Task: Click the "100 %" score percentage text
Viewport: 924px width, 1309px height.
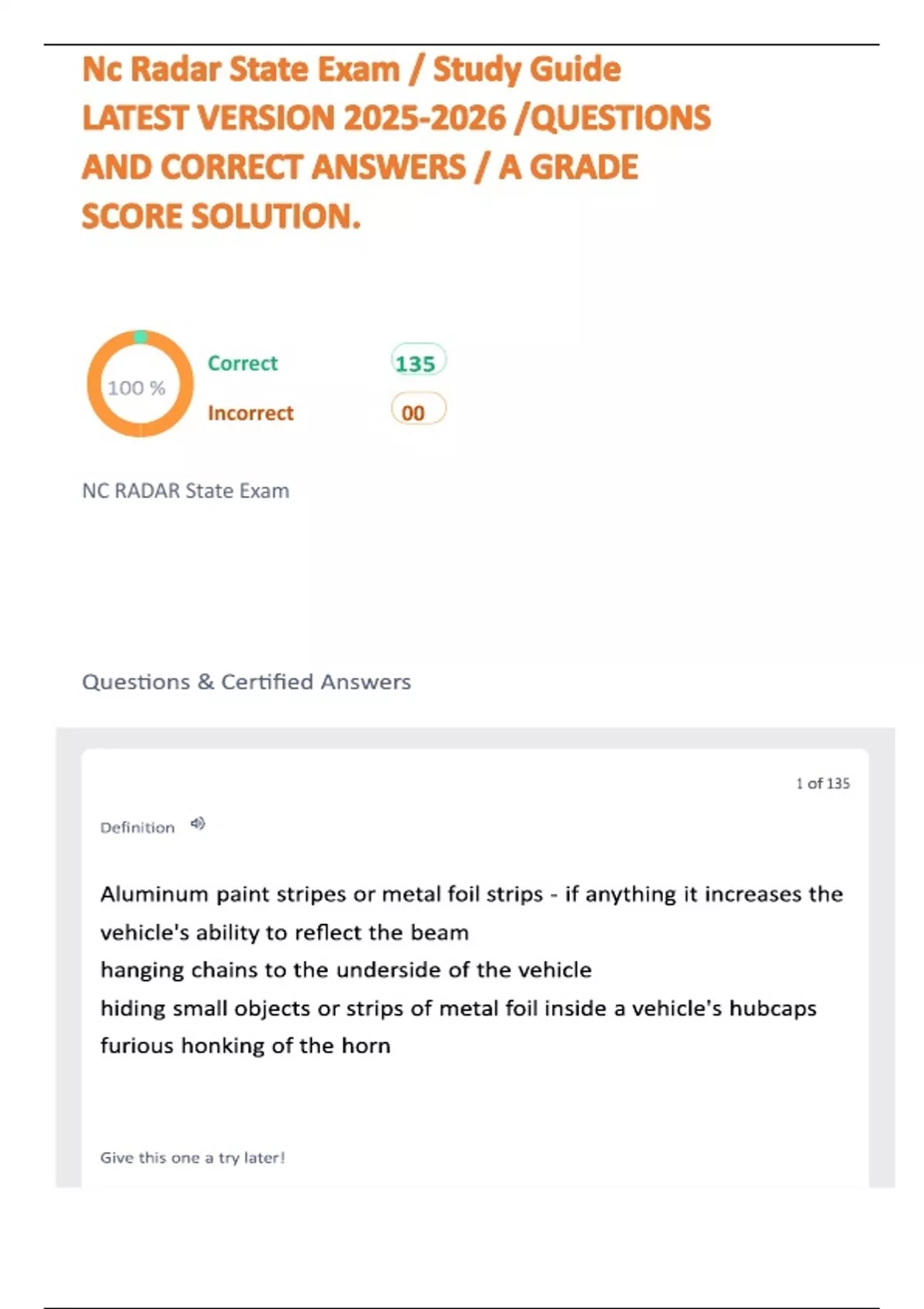Action: coord(136,388)
